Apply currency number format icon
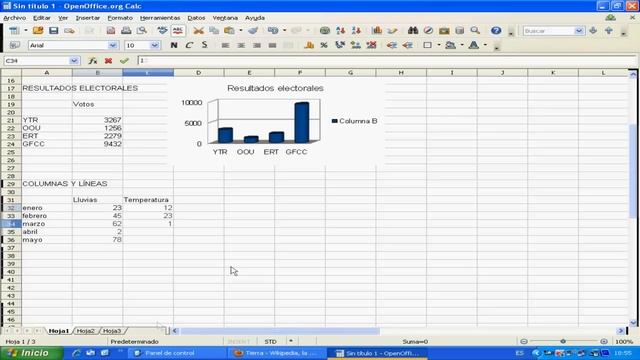640x360 pixels. coord(309,45)
